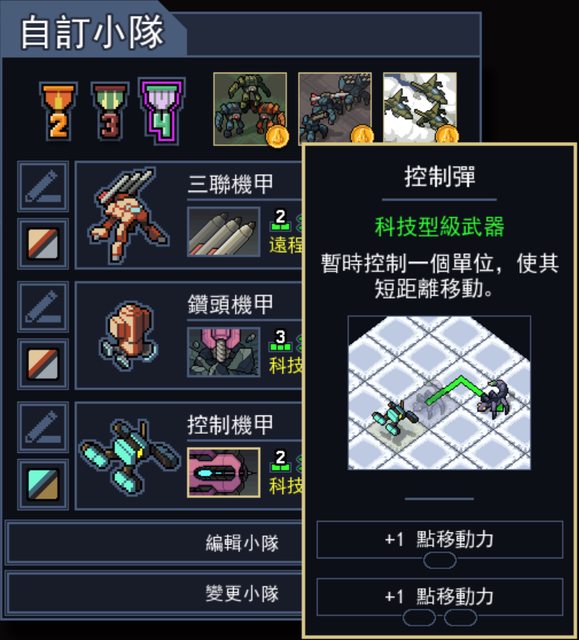Select the pink control shot weapon icon
Viewport: 579px width, 640px height.
click(224, 472)
